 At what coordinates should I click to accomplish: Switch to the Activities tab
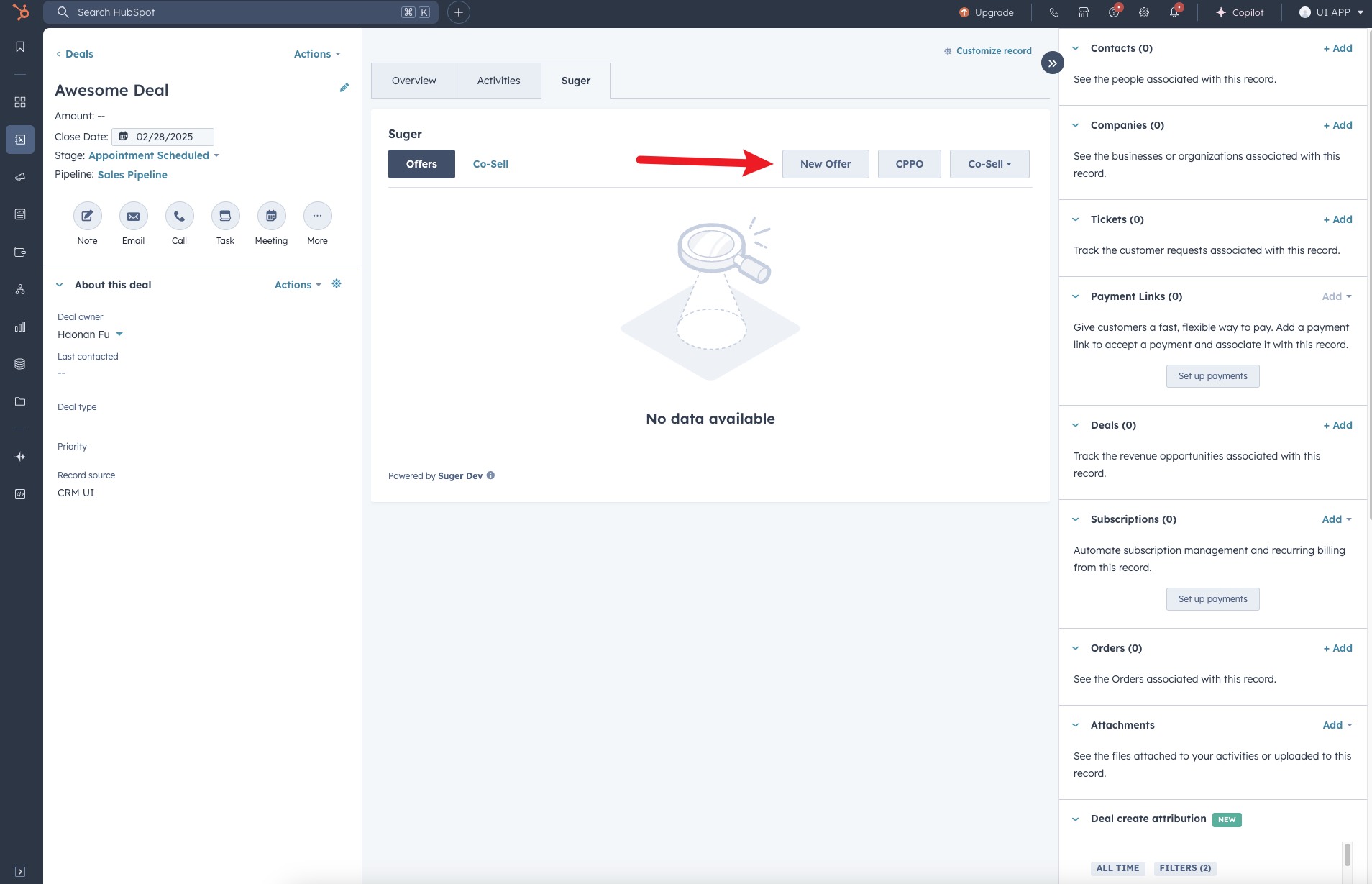(498, 81)
